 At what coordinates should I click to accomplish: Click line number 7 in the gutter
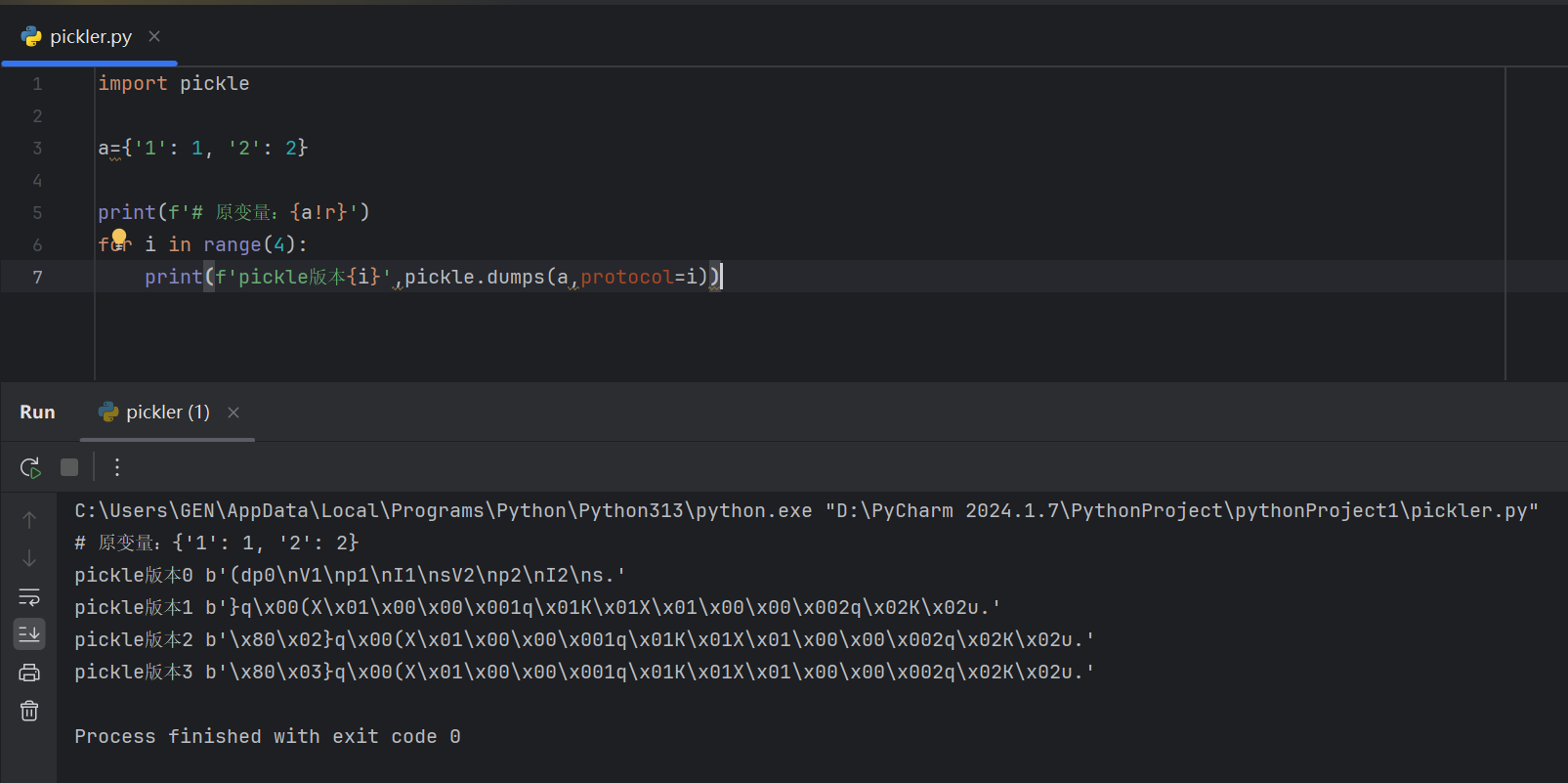[37, 277]
